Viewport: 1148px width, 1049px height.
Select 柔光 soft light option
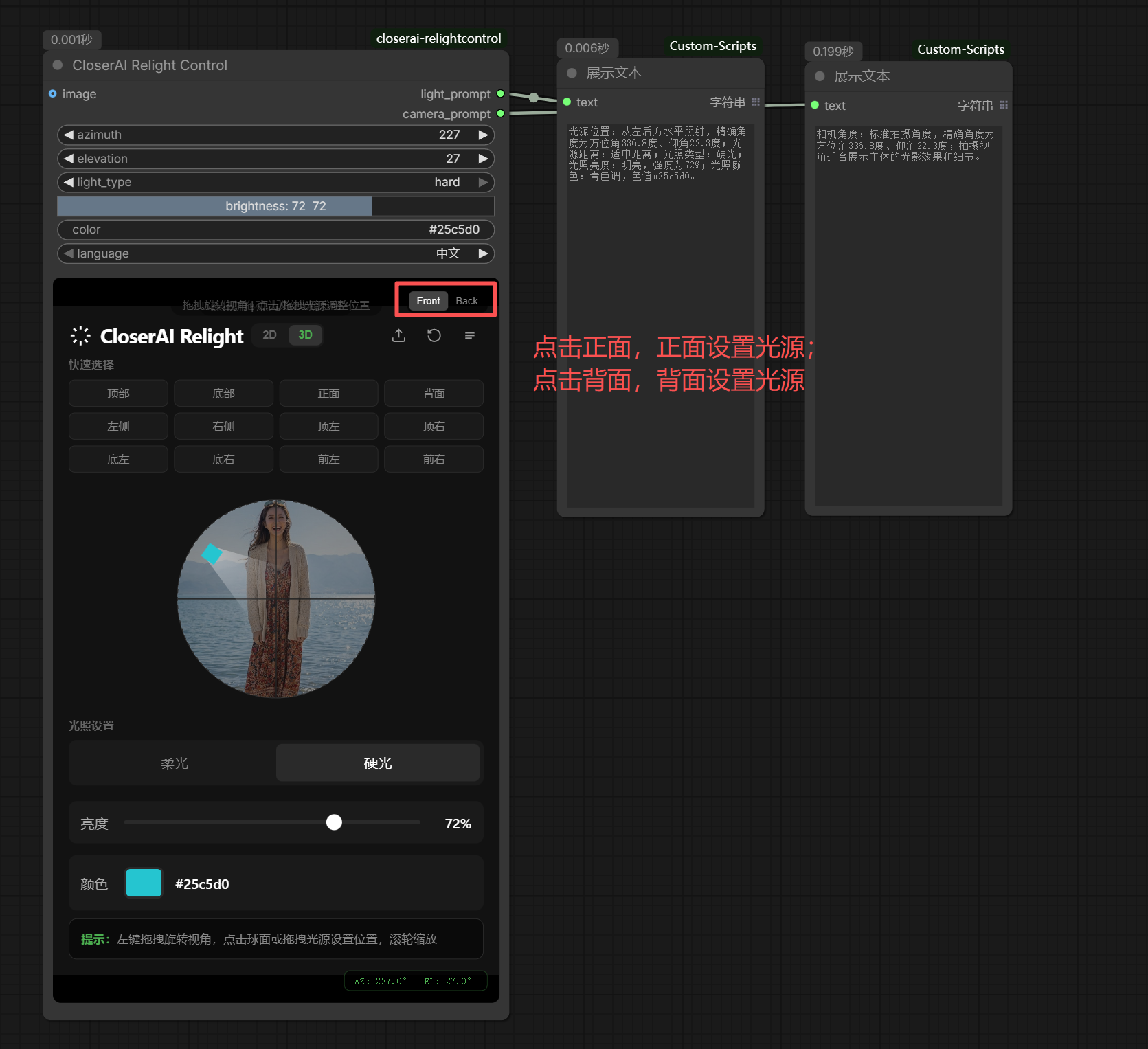tap(174, 763)
